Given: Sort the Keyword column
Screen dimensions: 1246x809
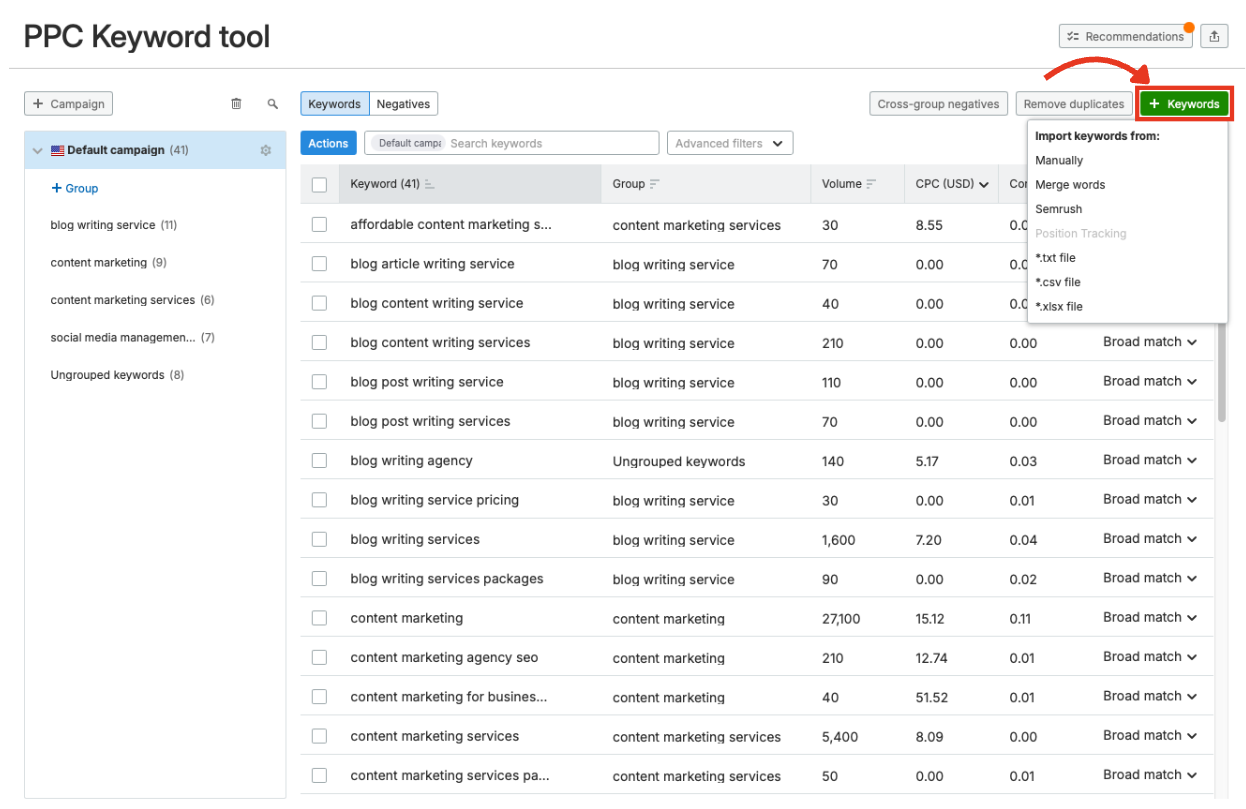Looking at the screenshot, I should click(435, 184).
